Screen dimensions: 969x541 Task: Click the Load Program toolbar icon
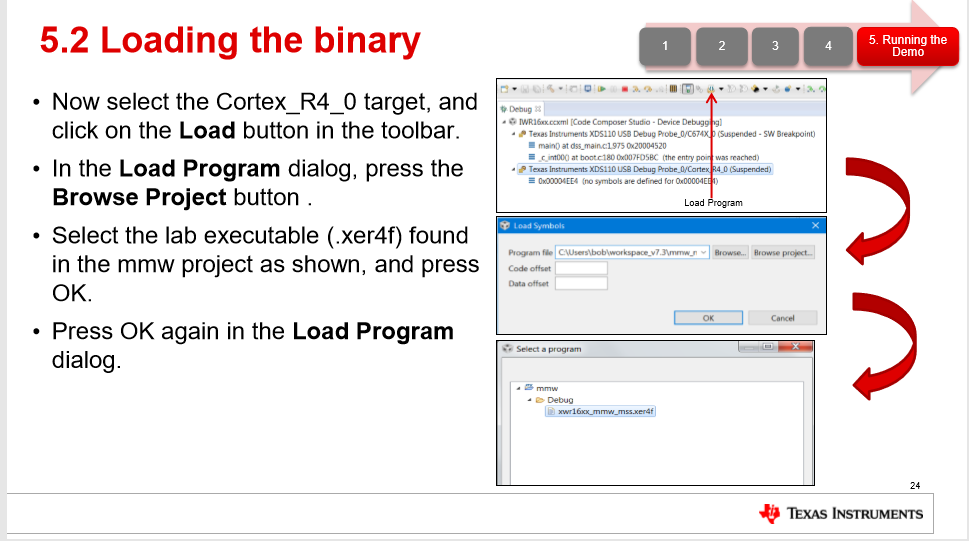pos(711,89)
